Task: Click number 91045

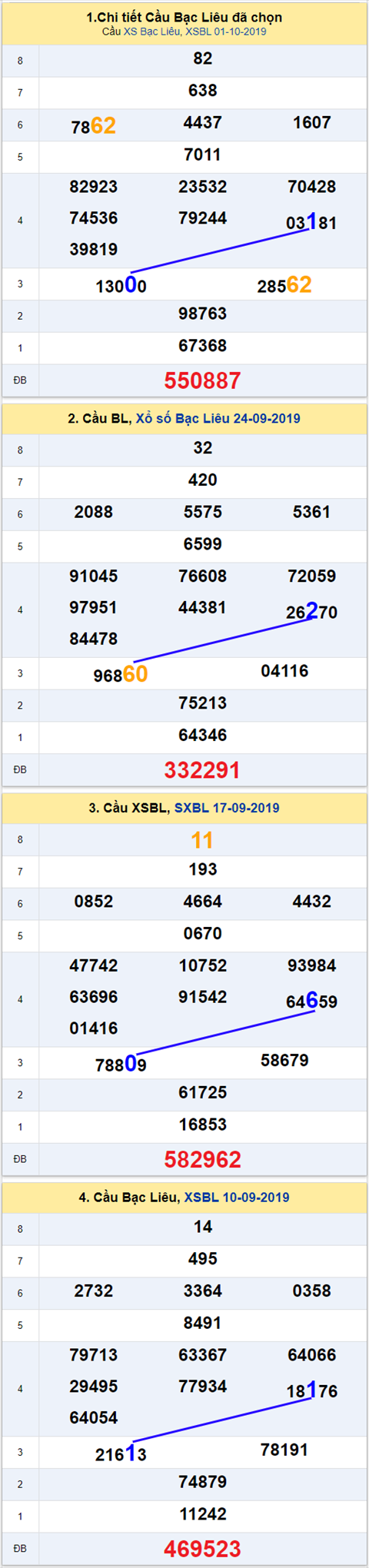Action: [94, 576]
